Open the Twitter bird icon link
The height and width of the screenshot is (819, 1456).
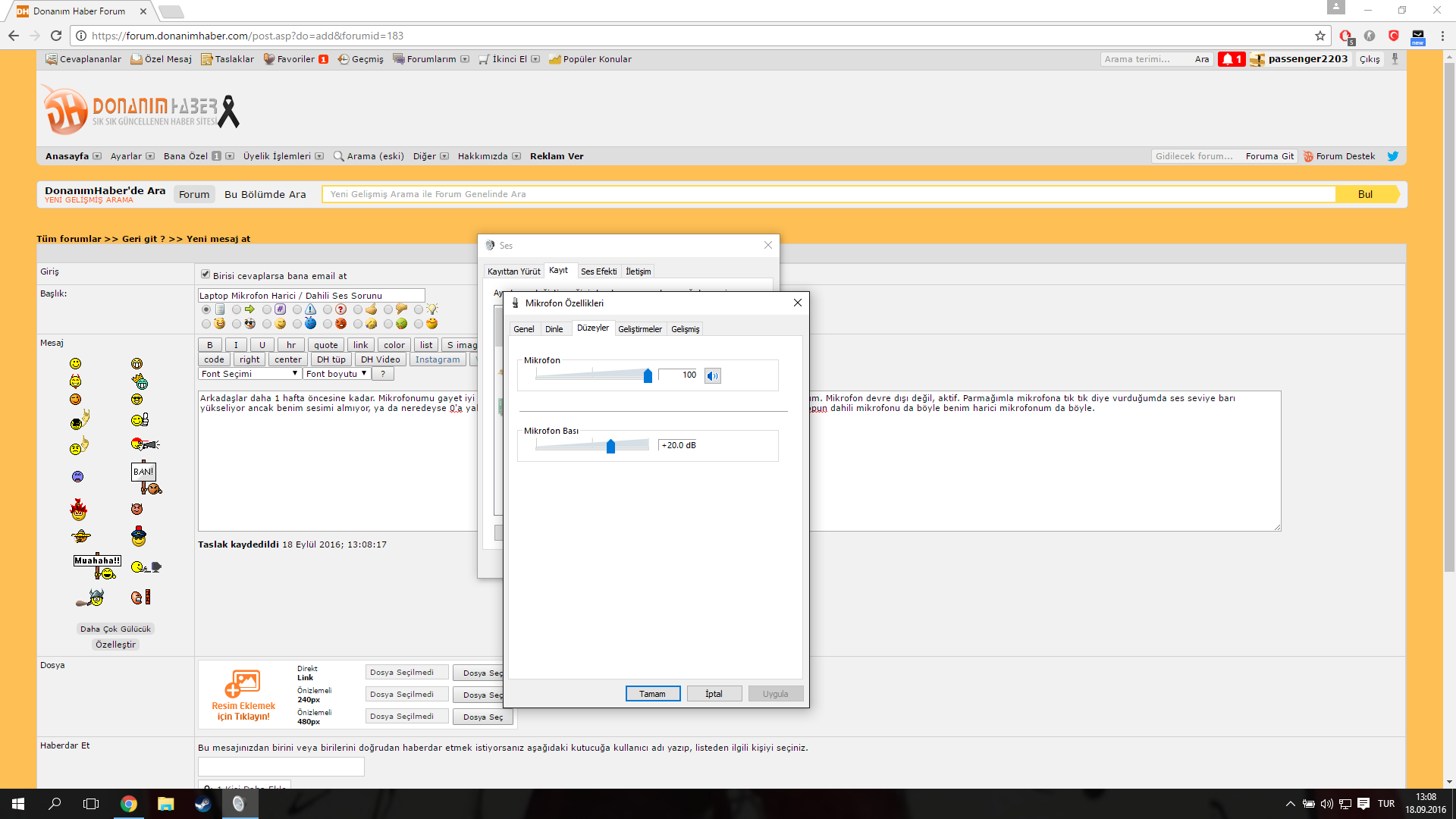coord(1393,156)
